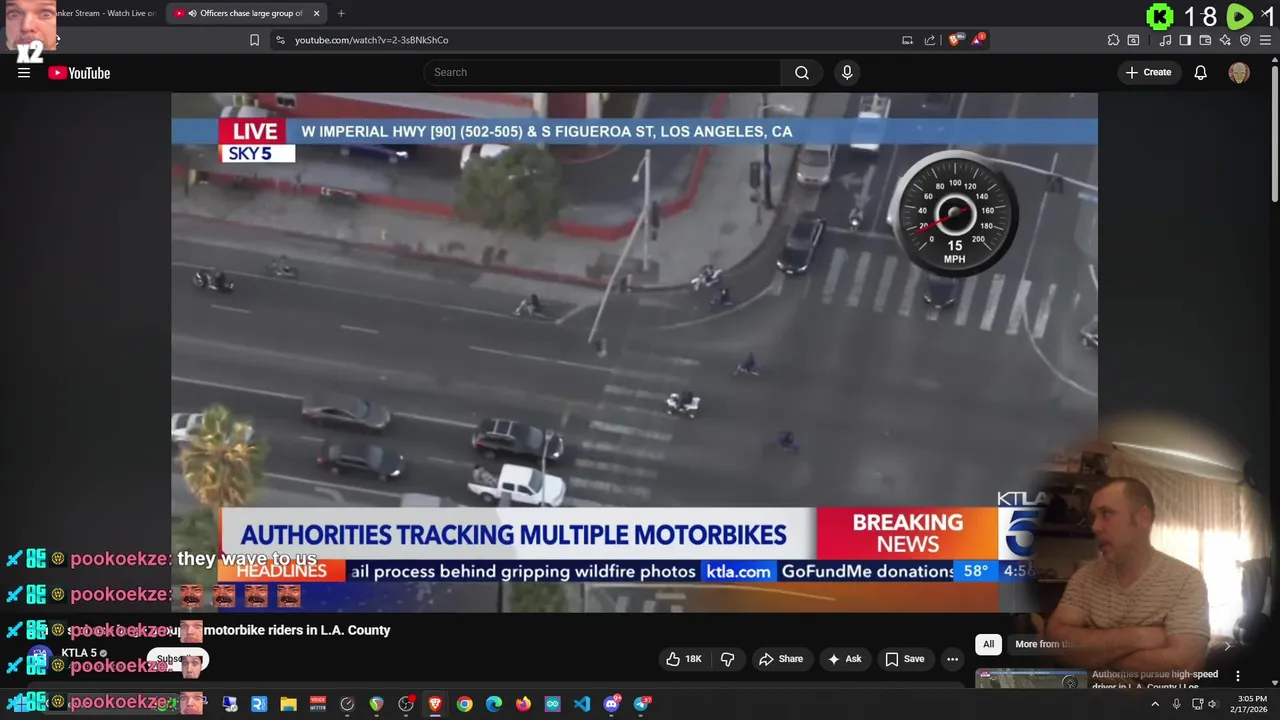Click the video player to pause
This screenshot has width=1280, height=720.
634,352
